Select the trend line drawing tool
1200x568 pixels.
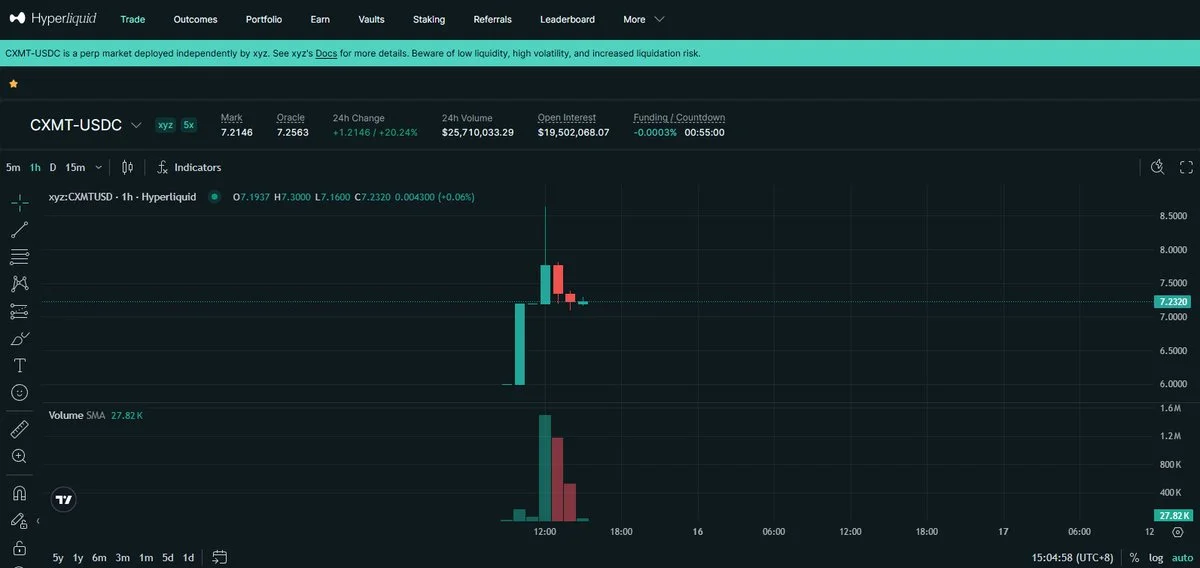pos(19,229)
